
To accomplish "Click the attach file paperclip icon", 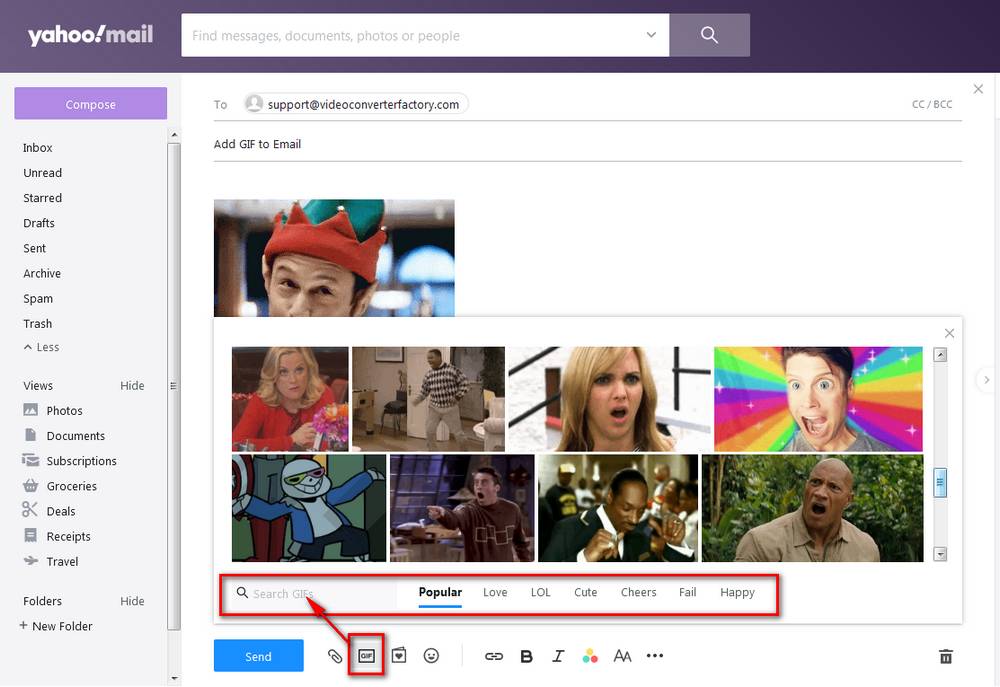I will [335, 656].
